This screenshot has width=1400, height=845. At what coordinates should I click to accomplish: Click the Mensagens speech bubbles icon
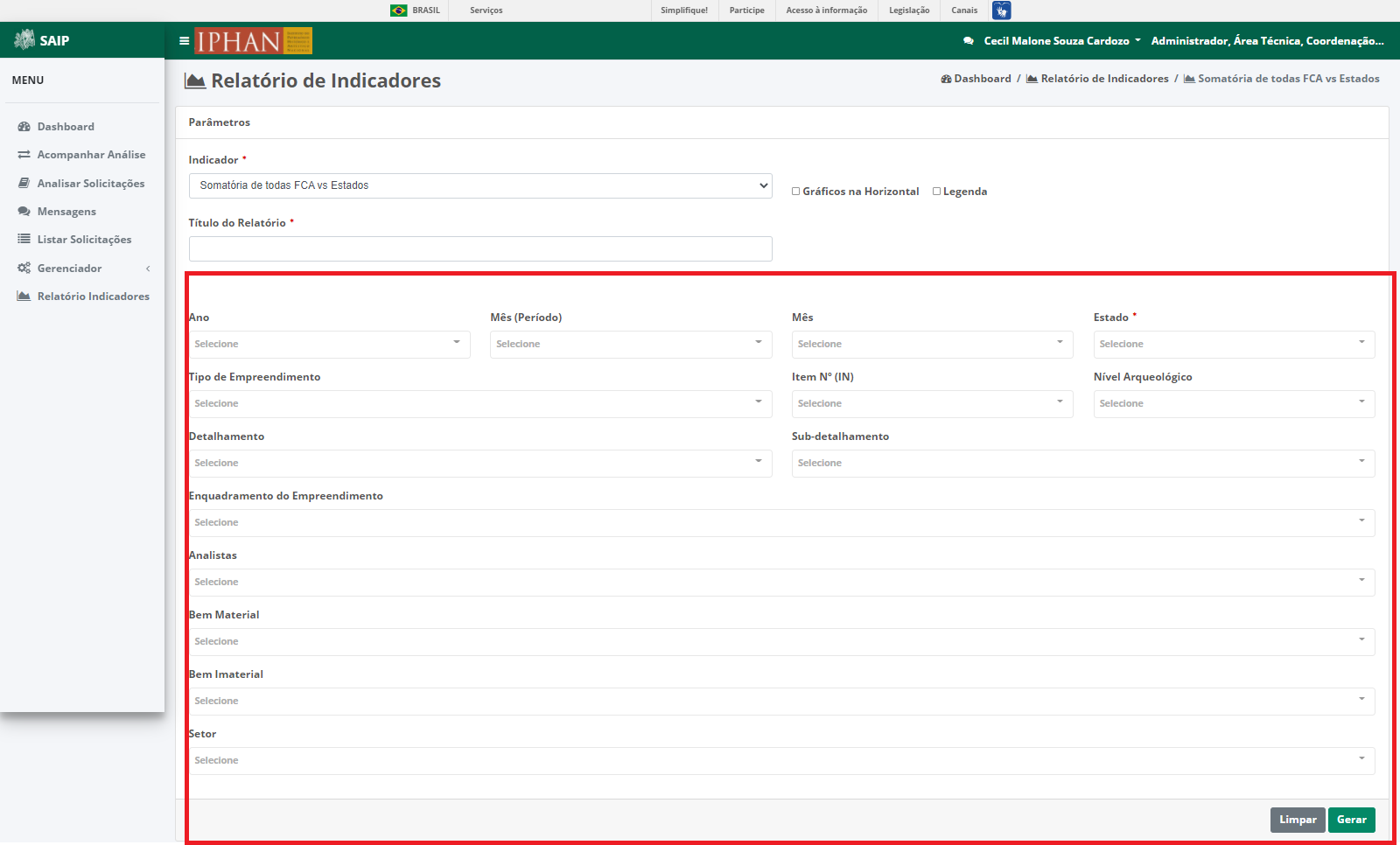tap(24, 212)
